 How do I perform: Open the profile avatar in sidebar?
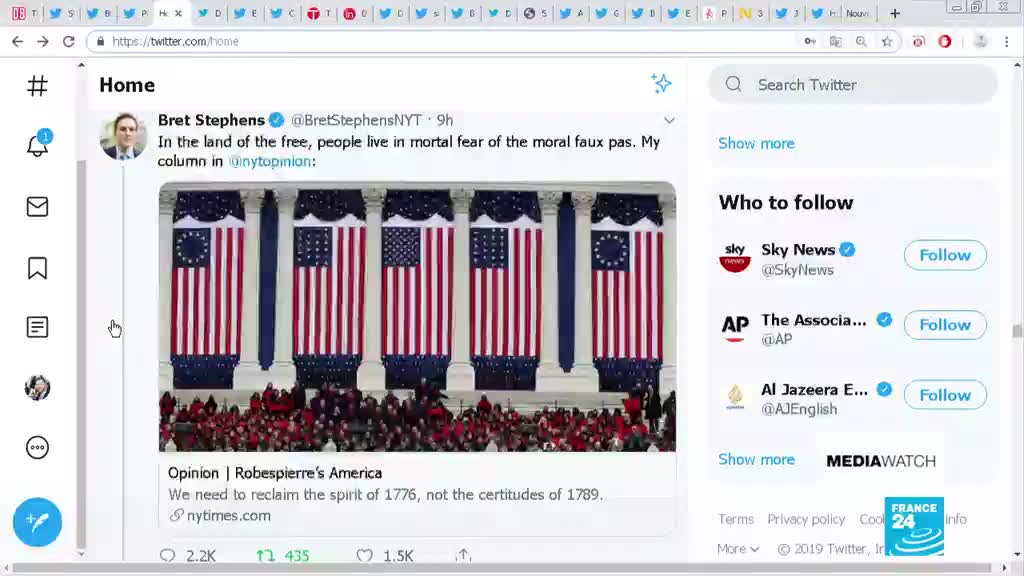pyautogui.click(x=37, y=388)
